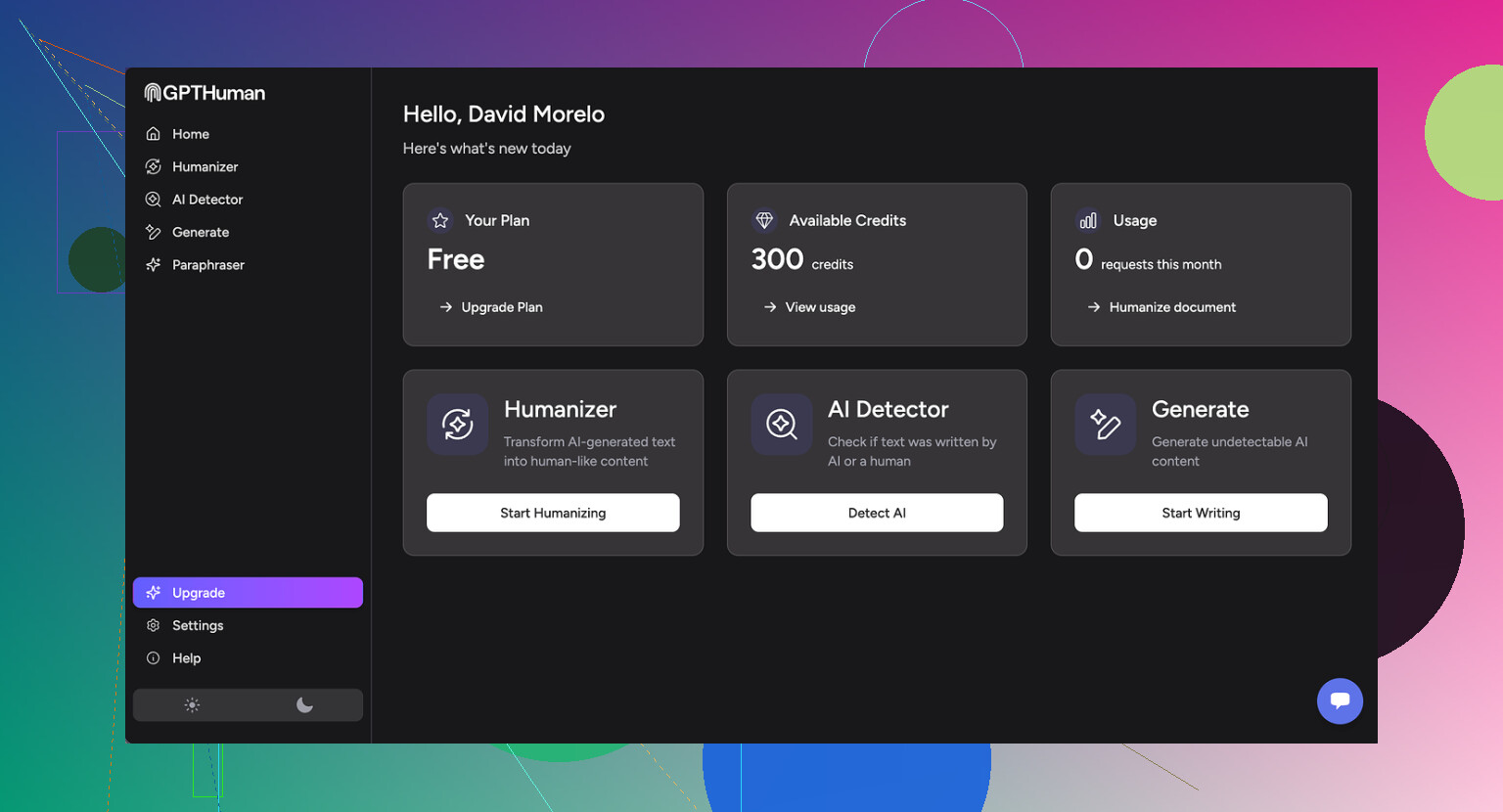The height and width of the screenshot is (812, 1503).
Task: Click the magnifier icon on AI Detector card
Action: (781, 425)
